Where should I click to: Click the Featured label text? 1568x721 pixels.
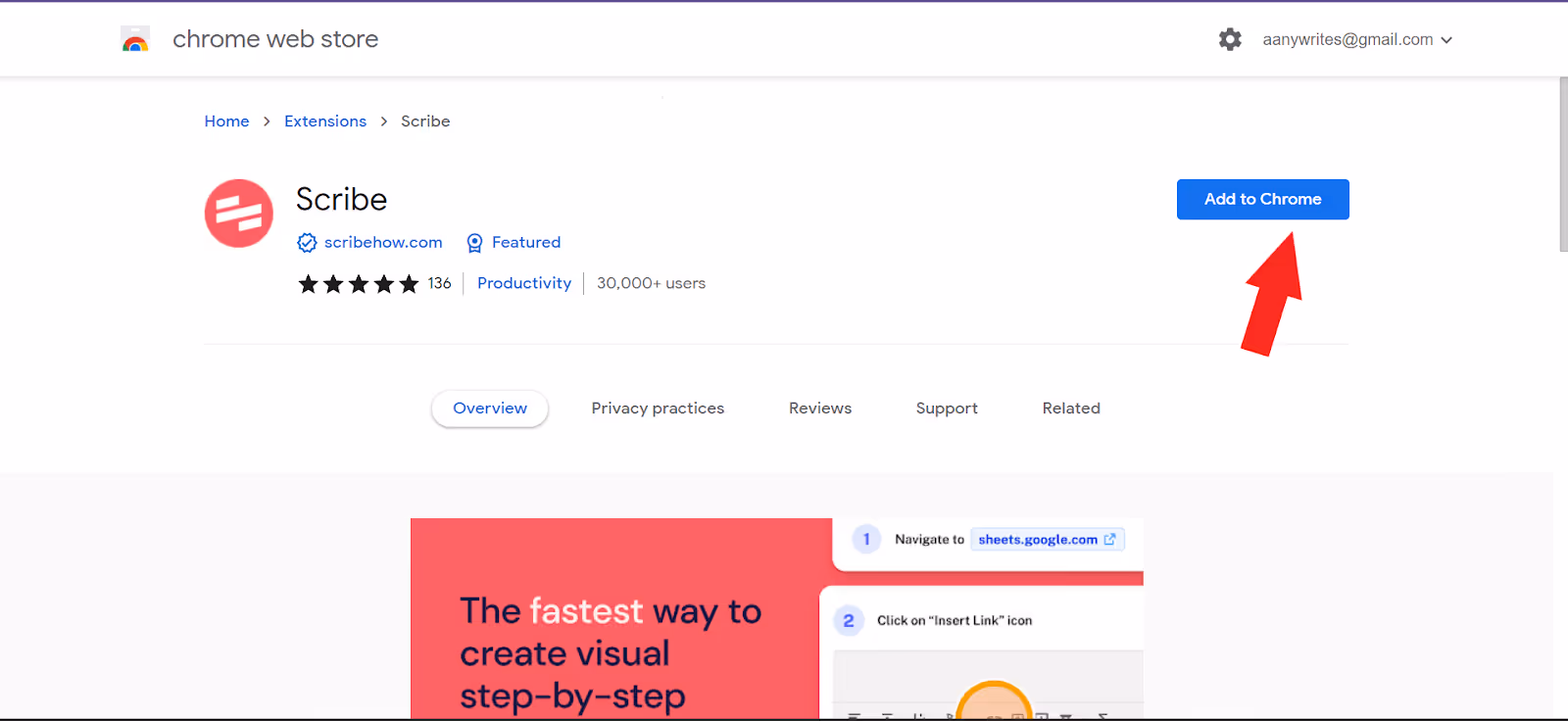point(526,242)
